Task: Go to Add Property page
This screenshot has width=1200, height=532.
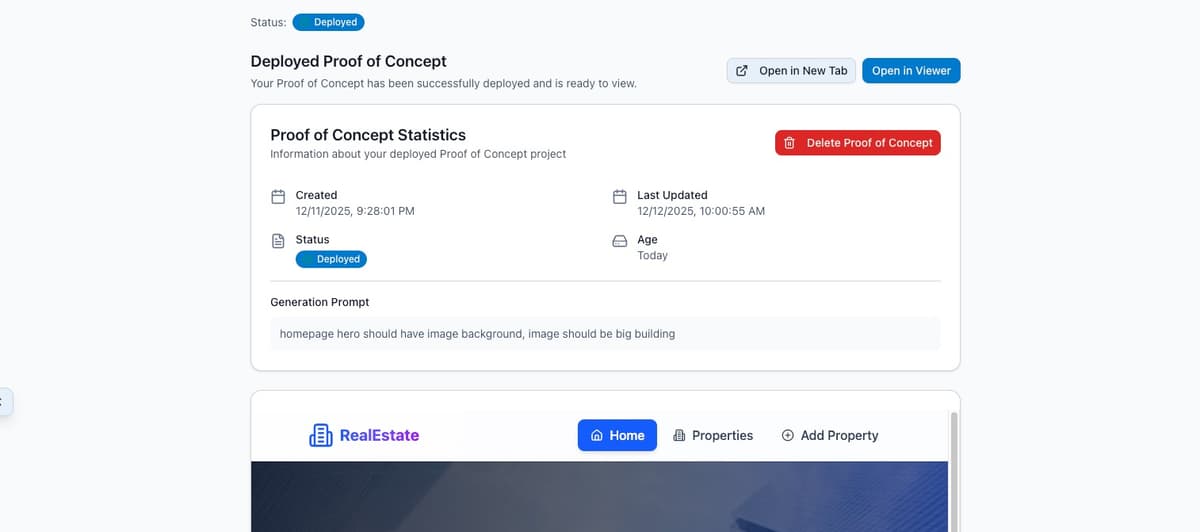Action: click(x=830, y=436)
